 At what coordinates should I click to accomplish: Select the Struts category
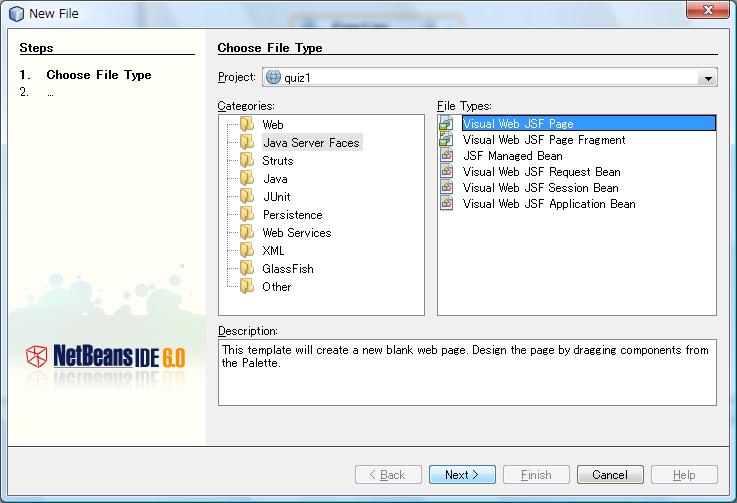tap(278, 161)
